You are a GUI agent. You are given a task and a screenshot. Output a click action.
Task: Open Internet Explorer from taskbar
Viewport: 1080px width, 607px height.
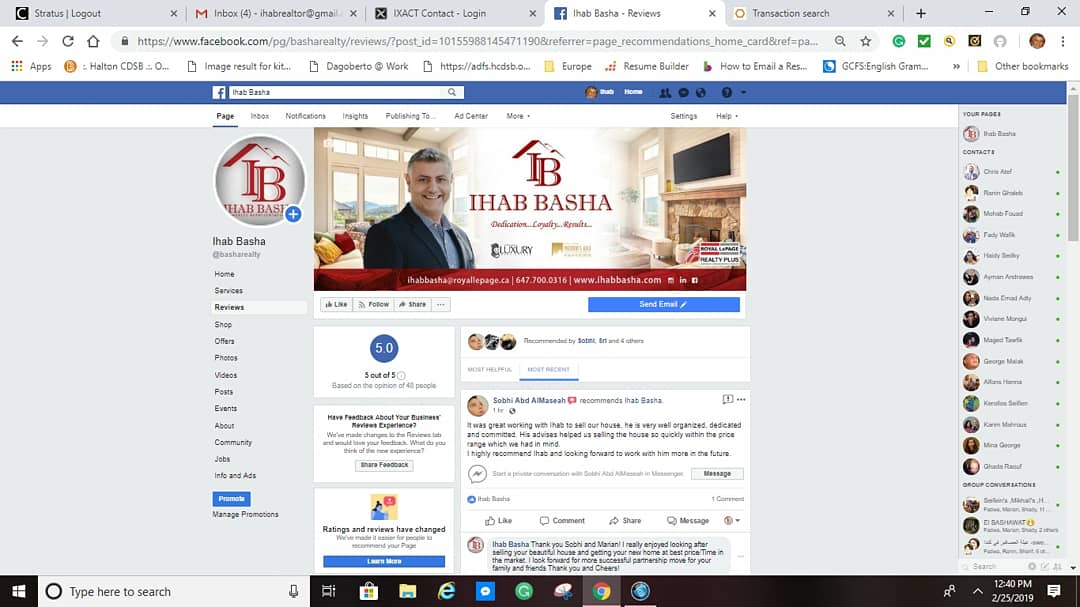[x=446, y=591]
